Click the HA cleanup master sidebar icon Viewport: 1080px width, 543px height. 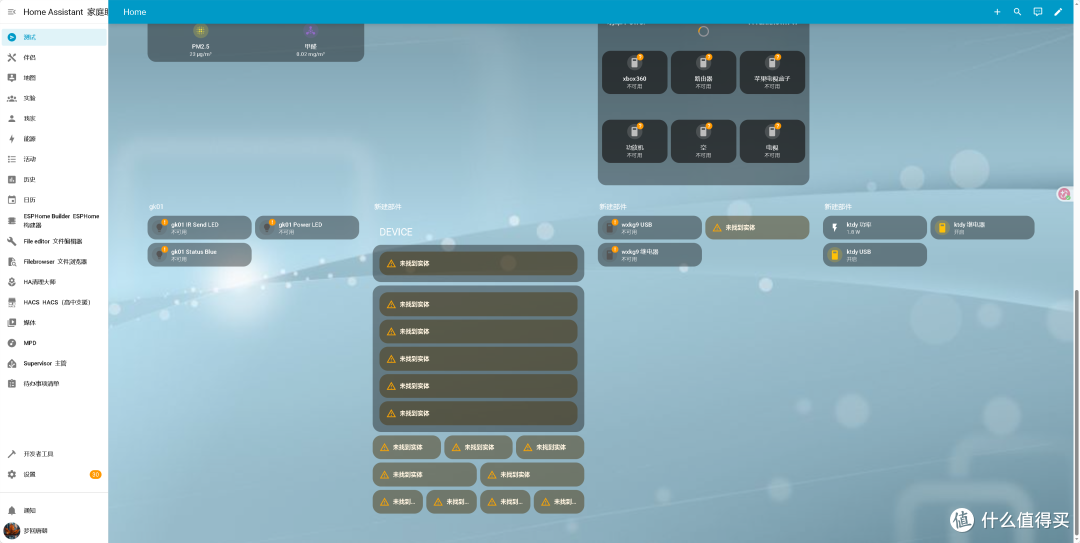pyautogui.click(x=12, y=282)
